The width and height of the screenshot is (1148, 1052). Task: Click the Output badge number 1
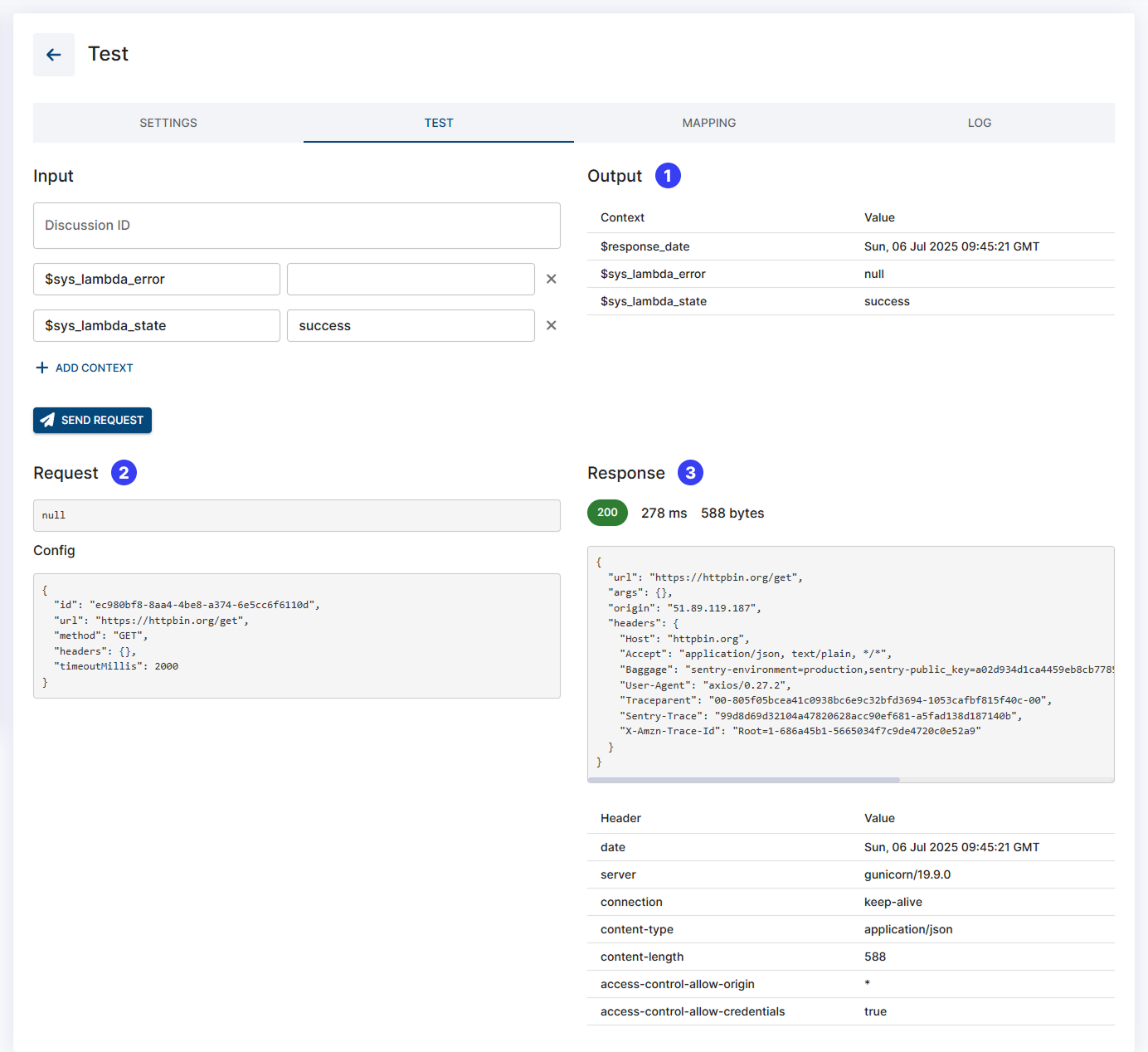668,176
